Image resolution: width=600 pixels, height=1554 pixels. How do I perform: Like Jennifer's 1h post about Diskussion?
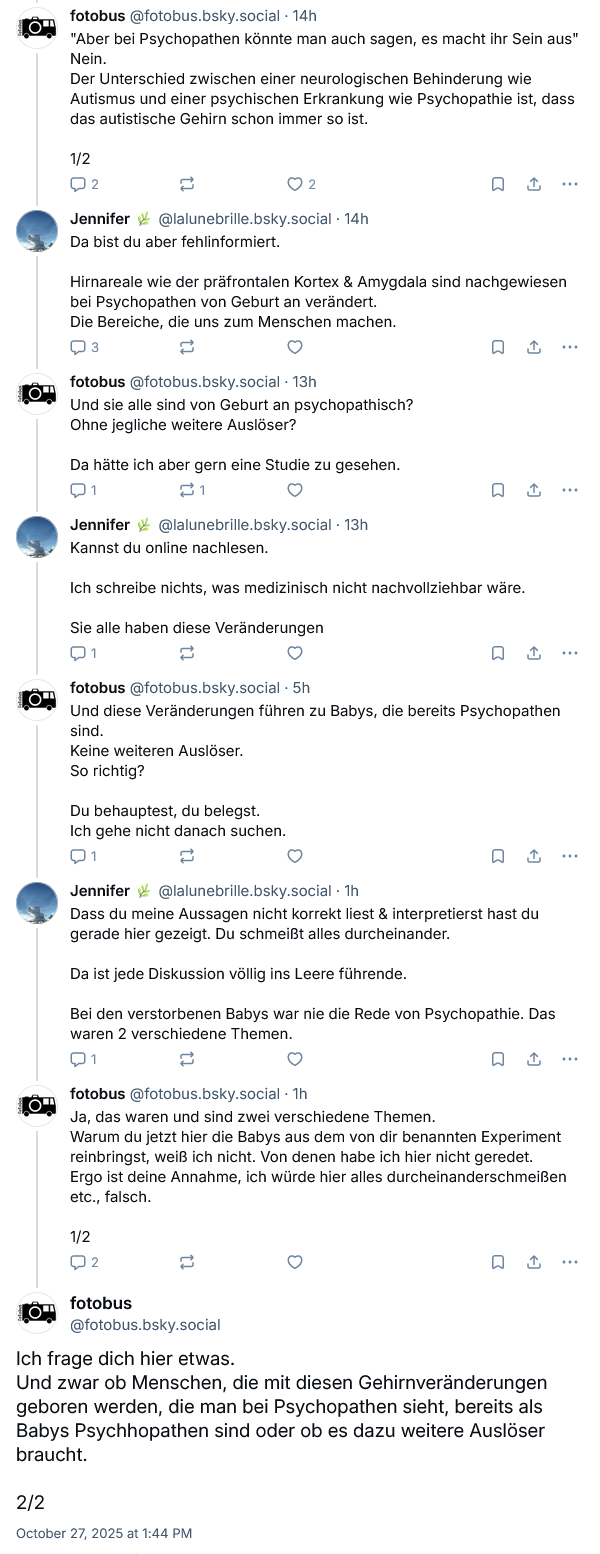click(x=295, y=1059)
